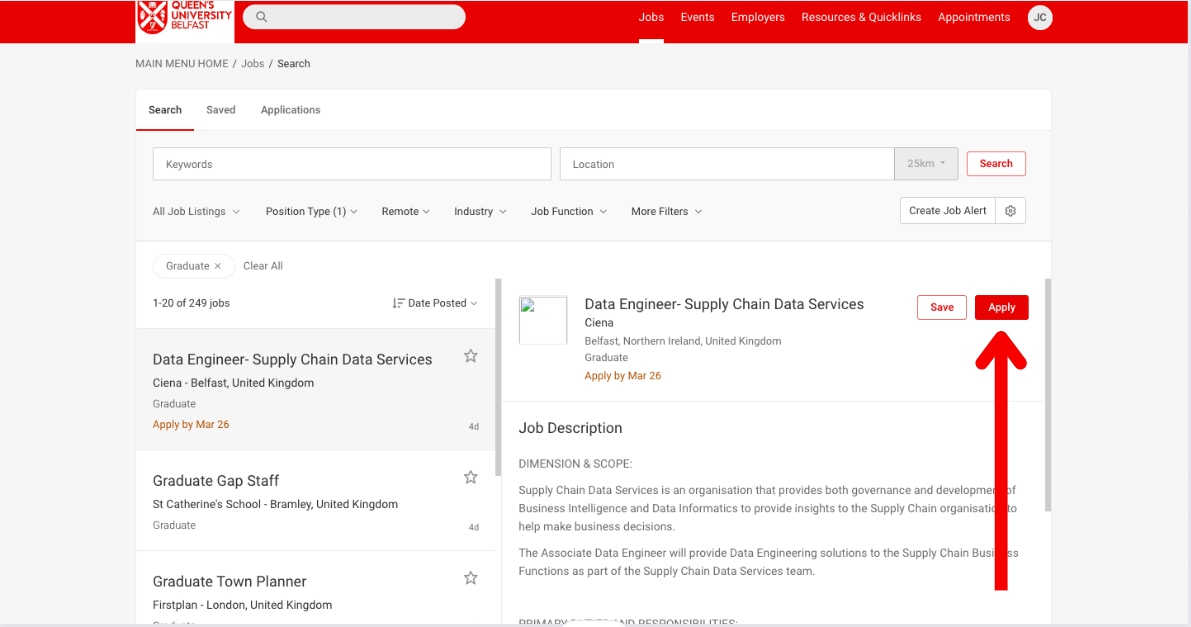This screenshot has height=627, width=1191.
Task: Change the Date Posted sort order
Action: (435, 303)
